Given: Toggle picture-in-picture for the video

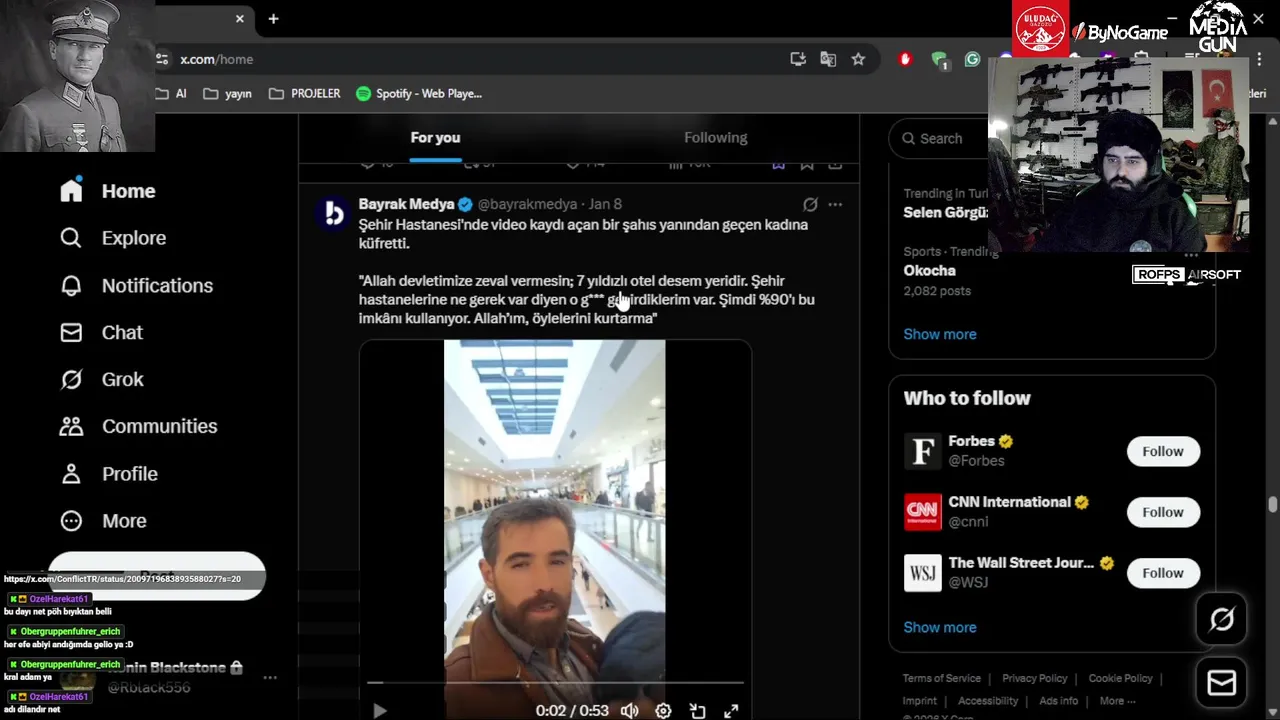Looking at the screenshot, I should [x=697, y=711].
